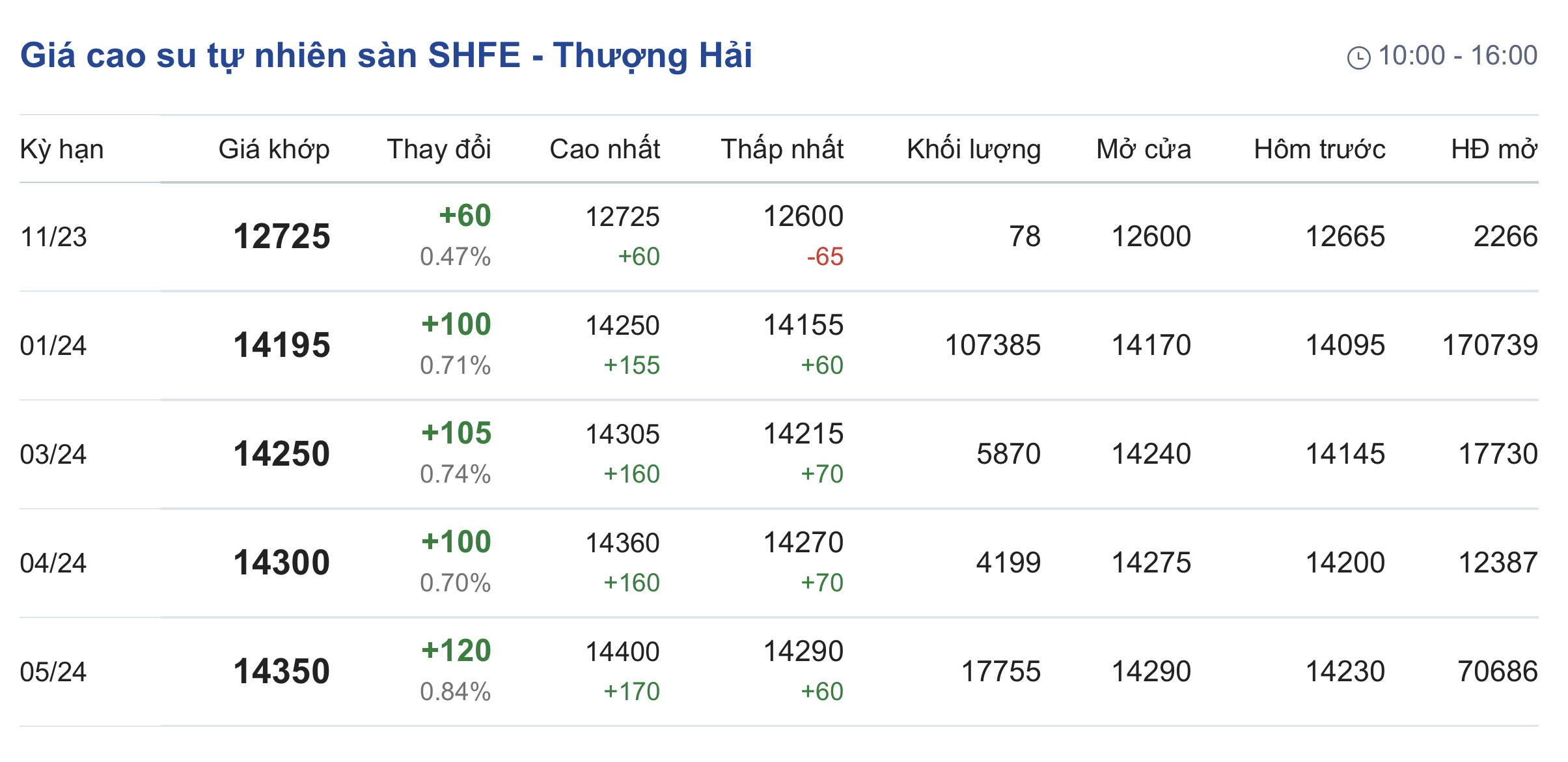Select the Hôm trước column header

pyautogui.click(x=1319, y=149)
